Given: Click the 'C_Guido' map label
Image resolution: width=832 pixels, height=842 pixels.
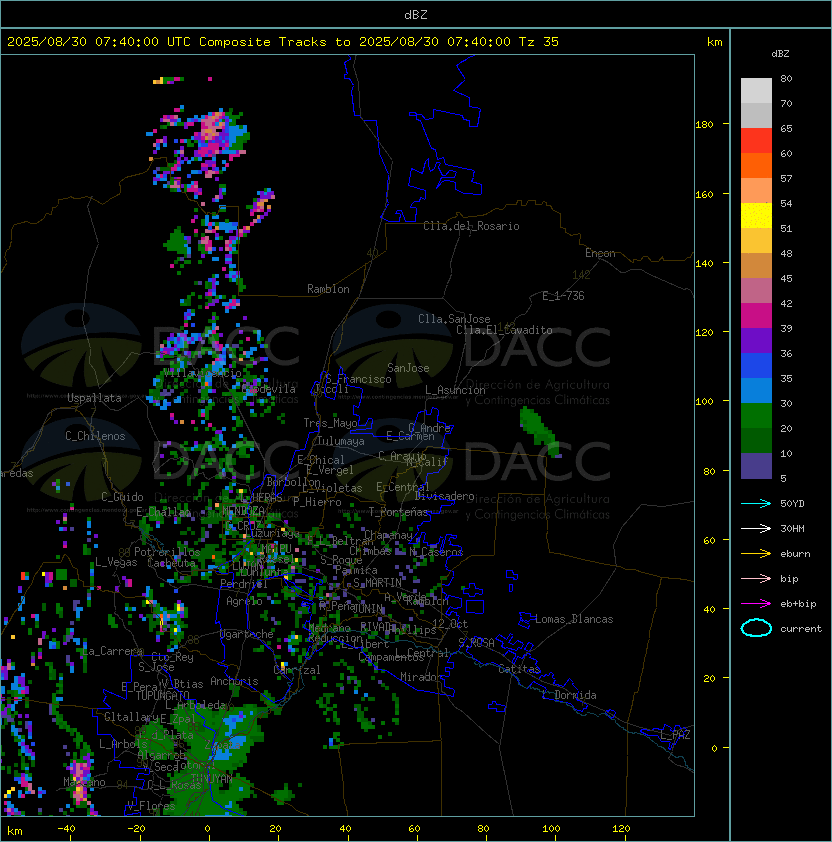Looking at the screenshot, I should [122, 497].
